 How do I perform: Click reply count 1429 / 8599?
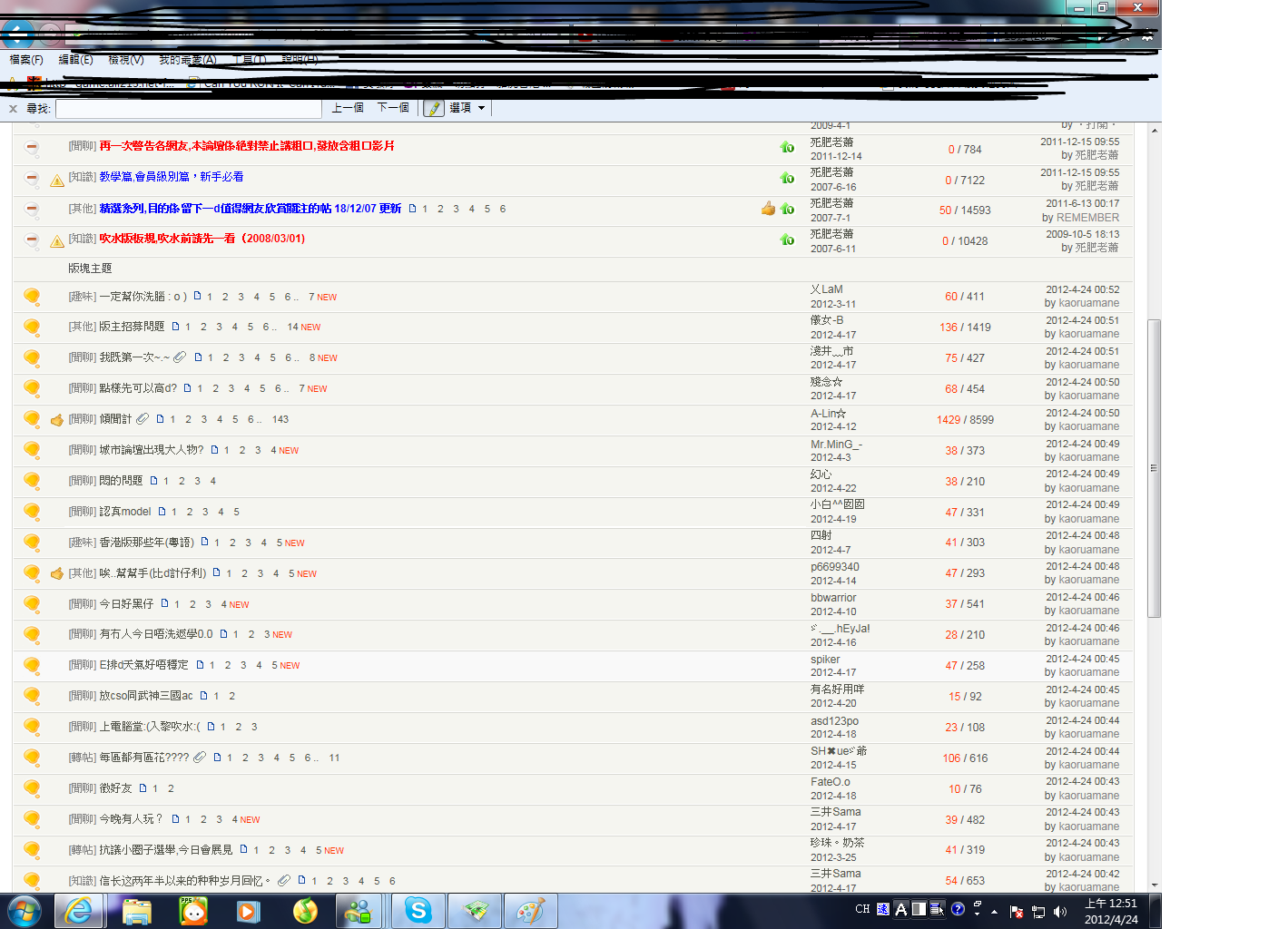(x=965, y=420)
